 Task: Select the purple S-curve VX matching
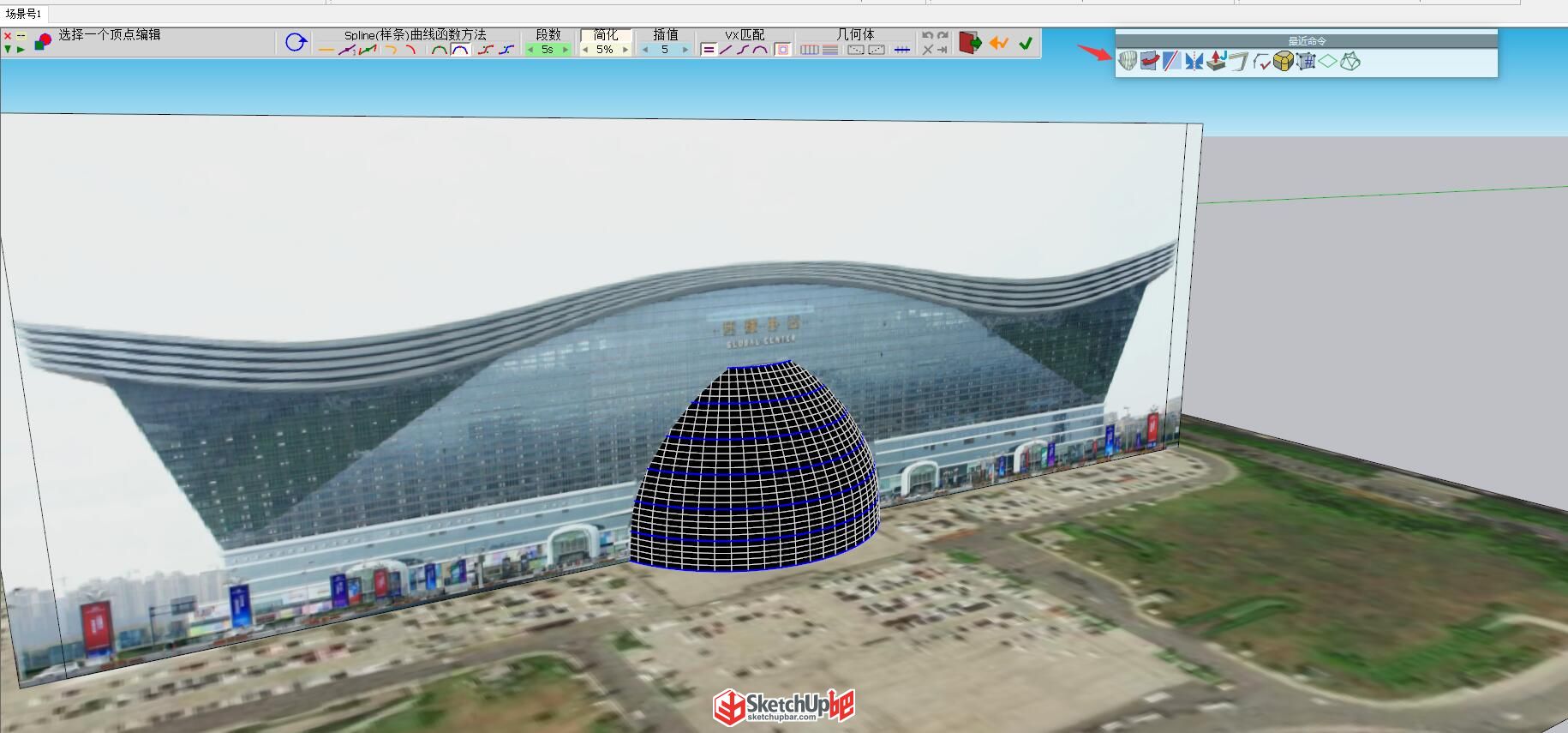tap(743, 50)
